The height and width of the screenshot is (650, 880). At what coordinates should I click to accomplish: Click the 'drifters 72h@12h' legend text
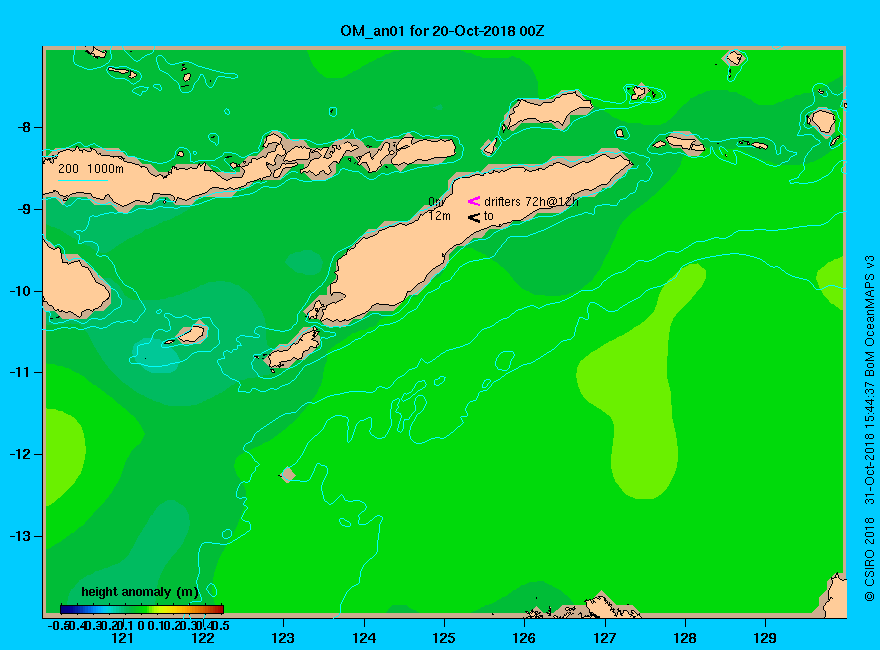point(531,202)
